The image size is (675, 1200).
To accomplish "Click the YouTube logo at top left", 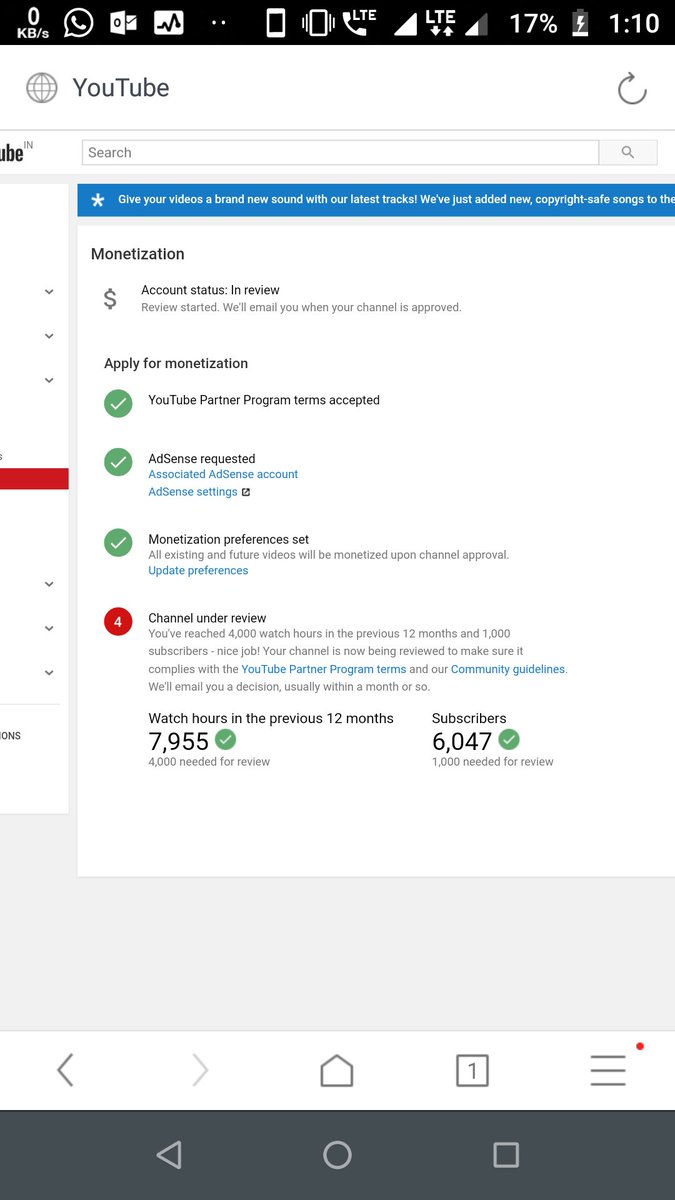I will (16, 152).
